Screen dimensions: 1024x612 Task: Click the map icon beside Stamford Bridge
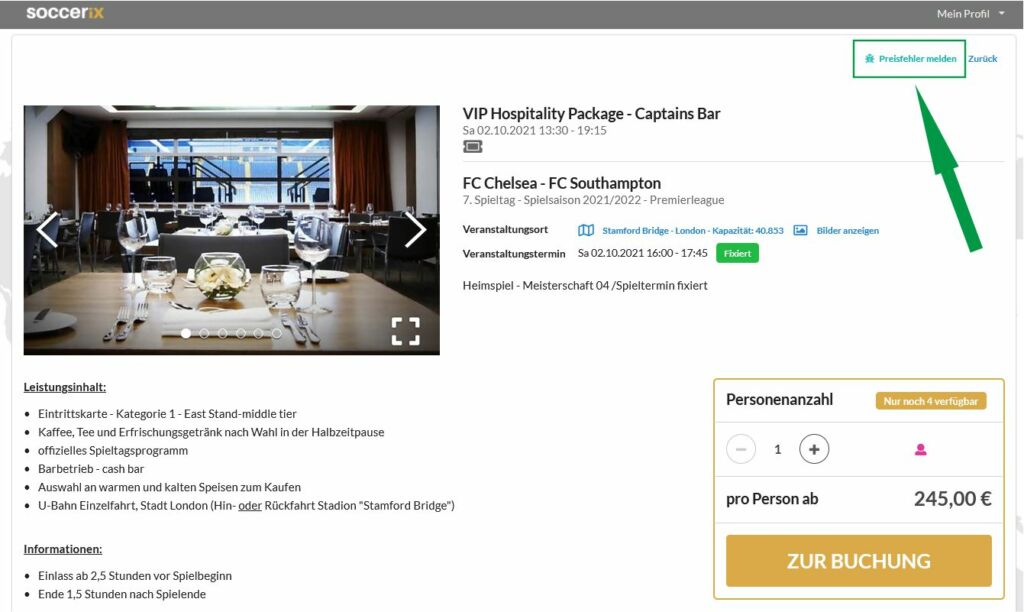pyautogui.click(x=586, y=231)
